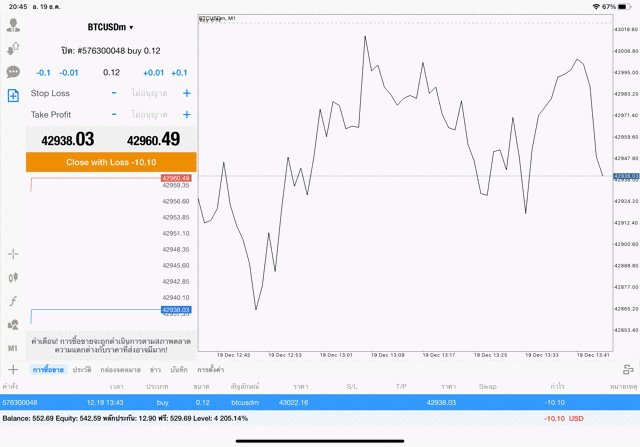
Task: Open the indicators f icon
Action: 14,301
